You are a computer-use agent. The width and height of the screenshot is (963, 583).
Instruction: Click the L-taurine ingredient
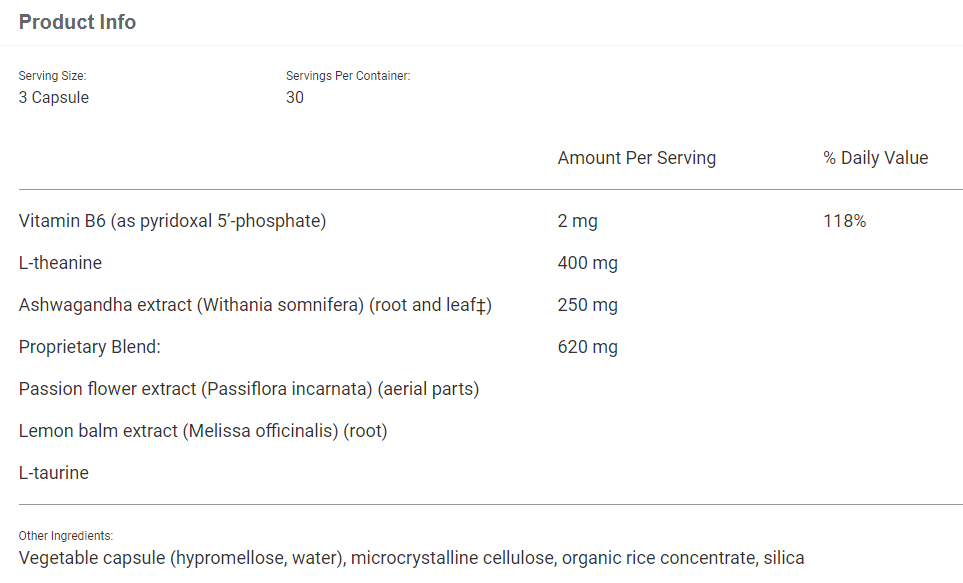(54, 473)
